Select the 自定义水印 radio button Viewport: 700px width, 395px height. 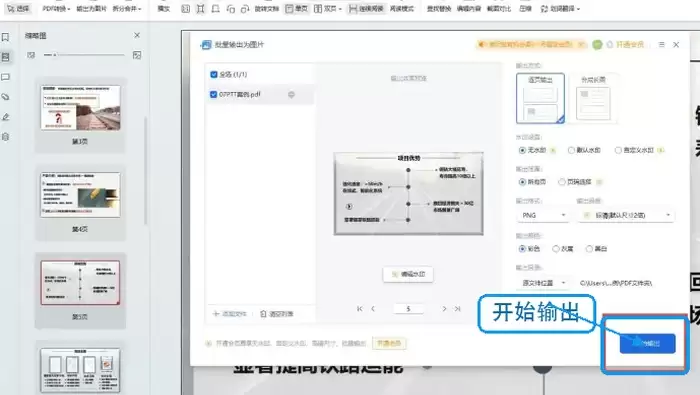coord(618,150)
